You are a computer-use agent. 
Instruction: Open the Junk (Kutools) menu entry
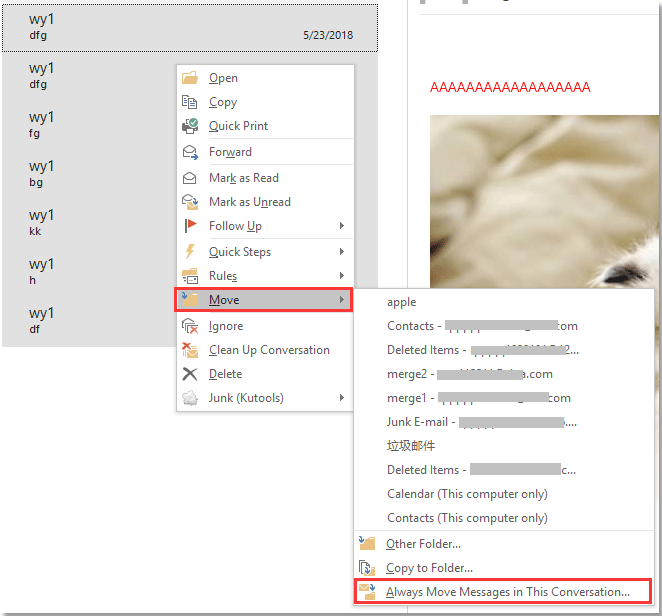pyautogui.click(x=265, y=398)
